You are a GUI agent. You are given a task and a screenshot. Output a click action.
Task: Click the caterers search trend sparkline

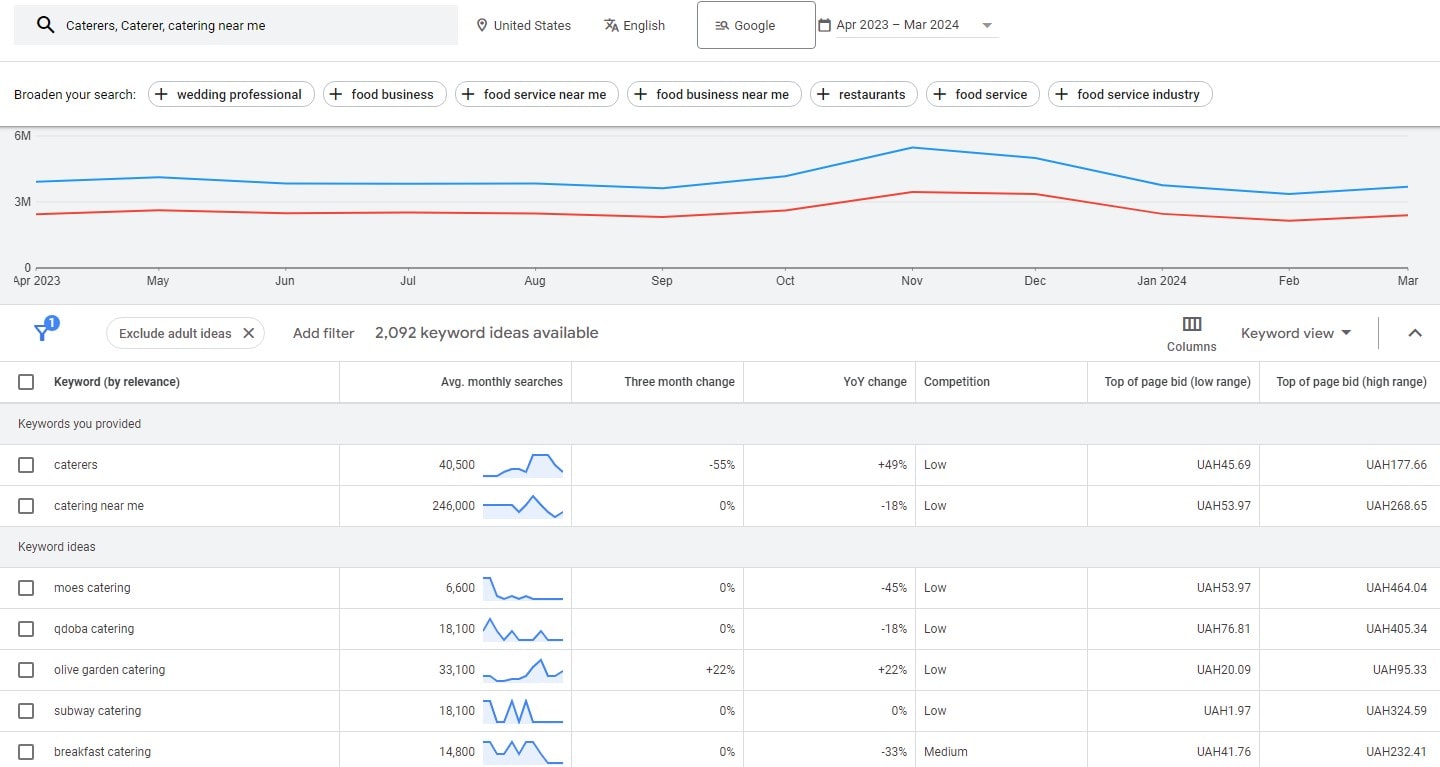click(x=523, y=465)
